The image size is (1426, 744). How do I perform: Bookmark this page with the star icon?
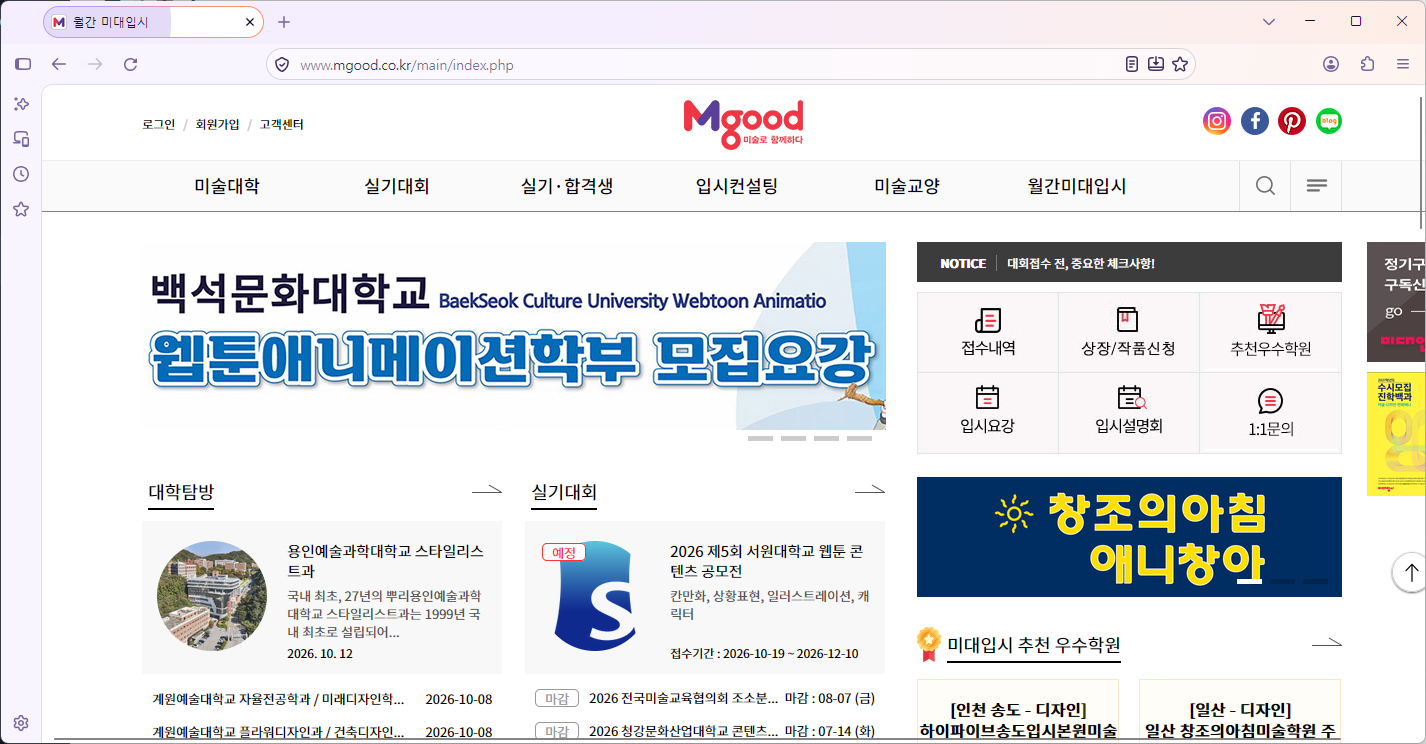1180,64
